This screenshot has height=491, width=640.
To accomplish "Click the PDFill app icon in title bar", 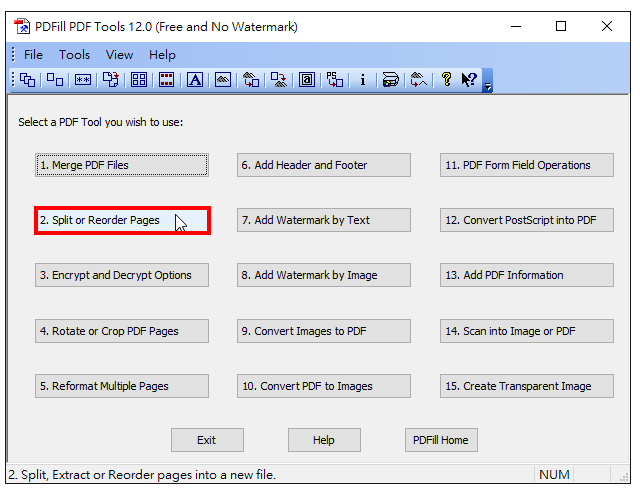I will point(22,27).
